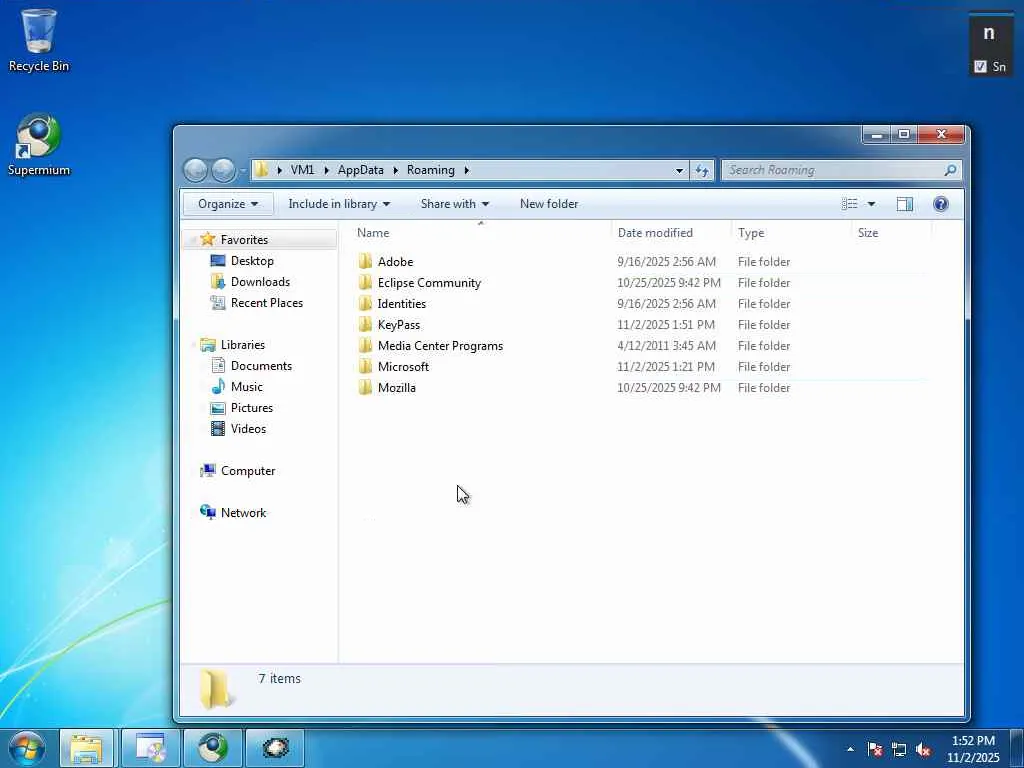Open the Music library
Viewport: 1024px width, 768px height.
click(246, 387)
